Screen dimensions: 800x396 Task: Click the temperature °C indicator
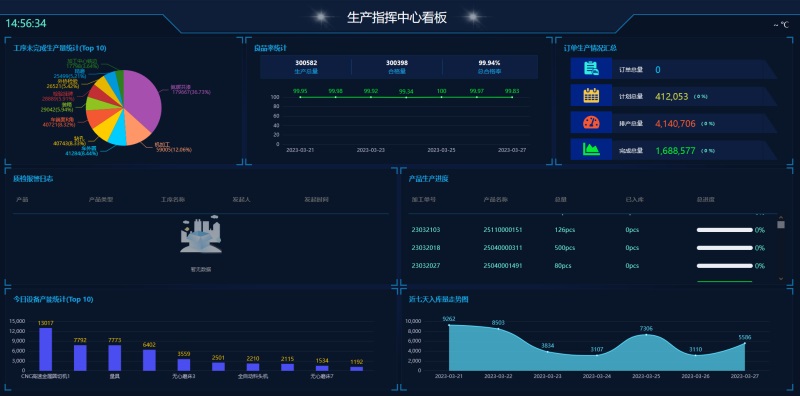tap(781, 24)
